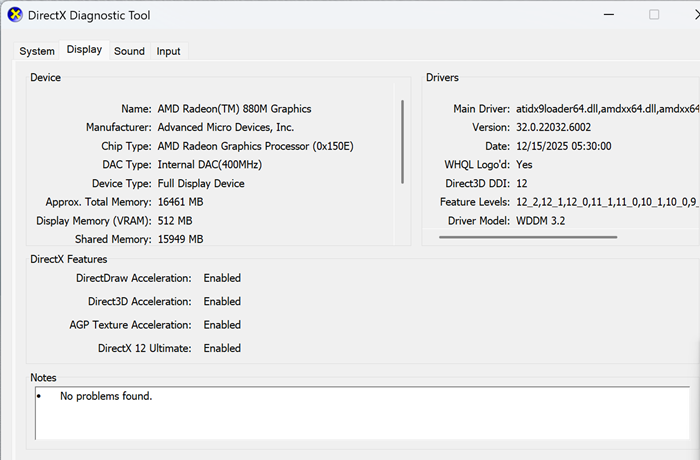This screenshot has height=460, width=700.
Task: Click driver model 'WDDM 3.2'
Action: coord(541,221)
